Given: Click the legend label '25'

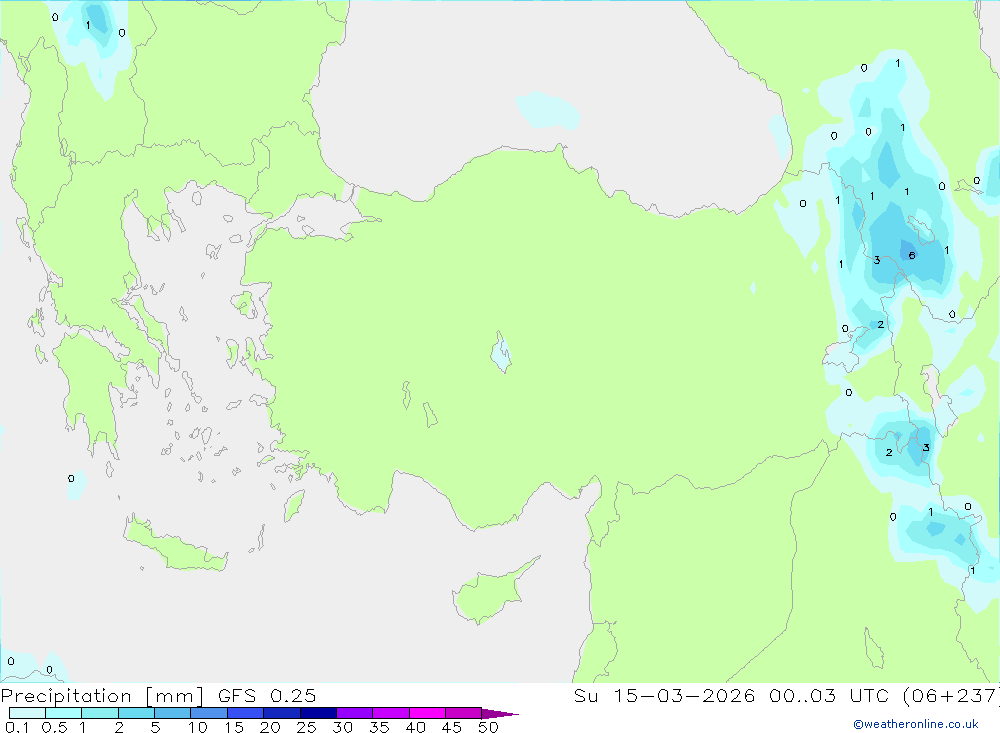Looking at the screenshot, I should click(307, 727).
